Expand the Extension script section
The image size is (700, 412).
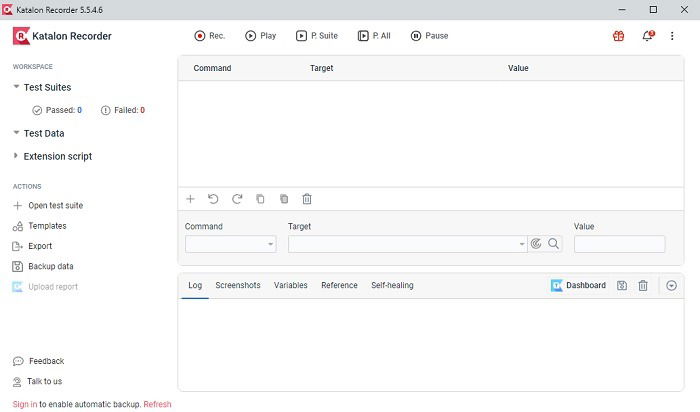(16, 156)
